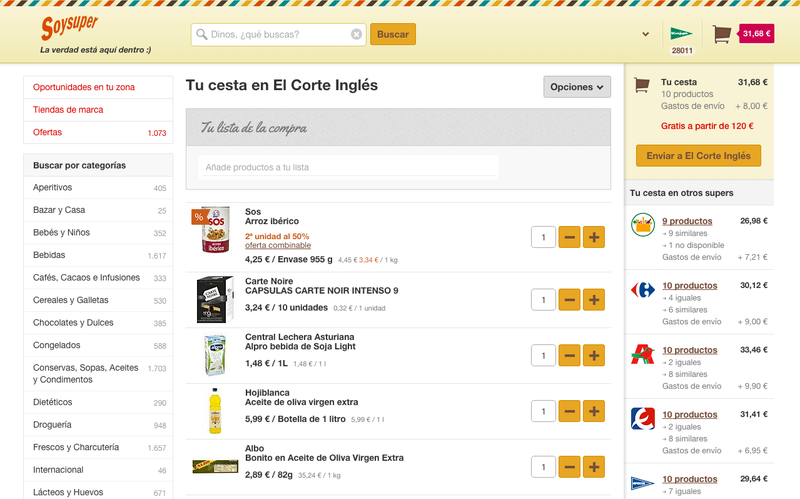Increase quantity of Sos Arroz ibérico
The width and height of the screenshot is (800, 499).
coord(594,237)
